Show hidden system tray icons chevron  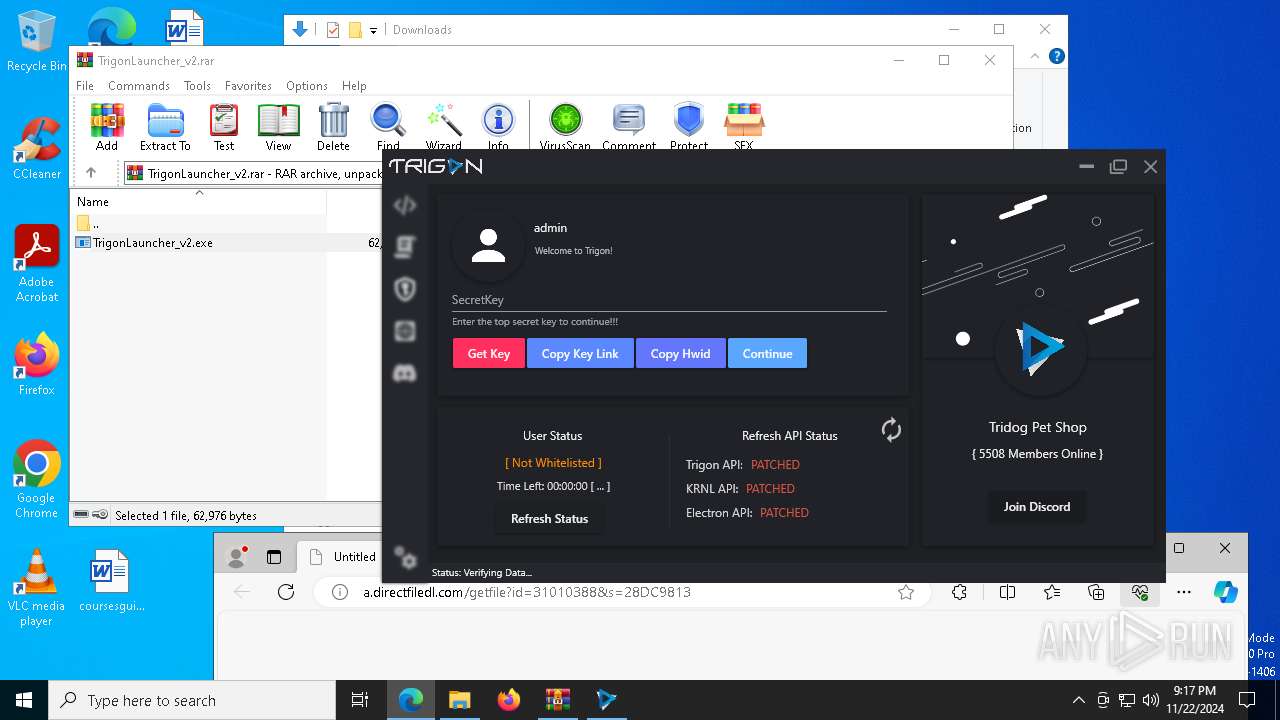tap(1078, 700)
